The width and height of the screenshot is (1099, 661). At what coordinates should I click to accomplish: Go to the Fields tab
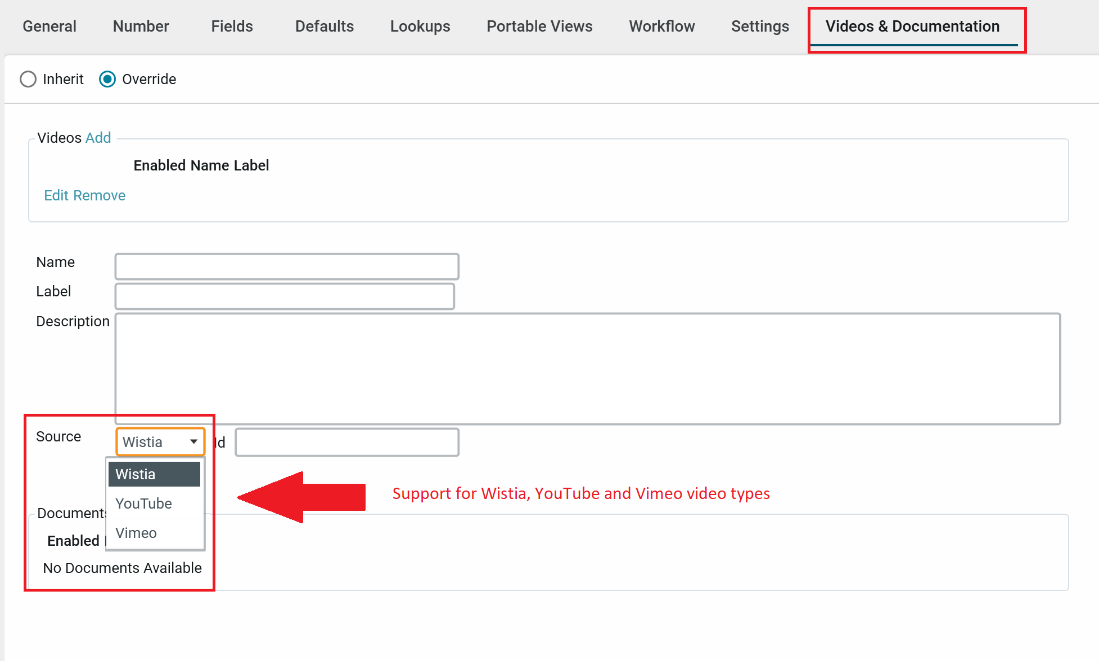pyautogui.click(x=232, y=26)
